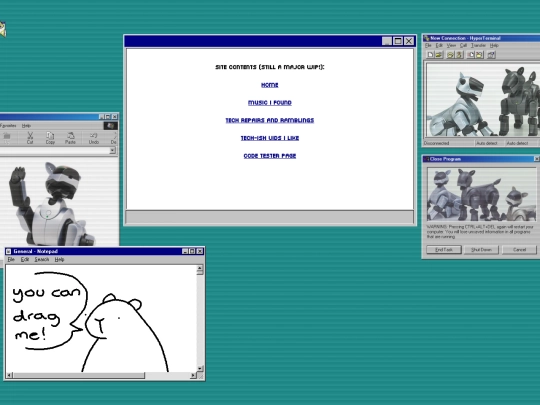This screenshot has width=540, height=405.
Task: Click the Send file icon in HyperTerminal
Action: [471, 55]
